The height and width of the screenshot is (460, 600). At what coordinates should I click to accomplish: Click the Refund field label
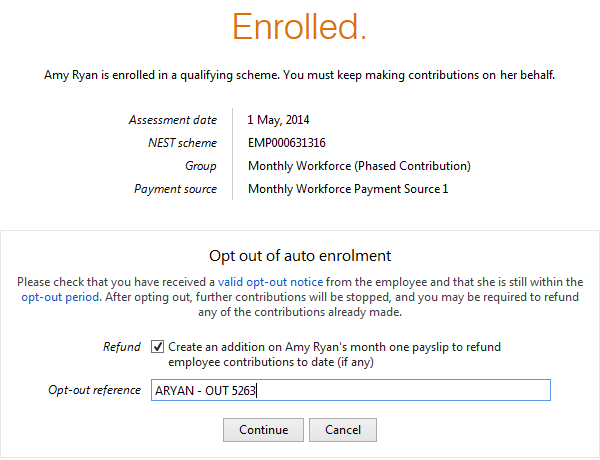tap(122, 347)
